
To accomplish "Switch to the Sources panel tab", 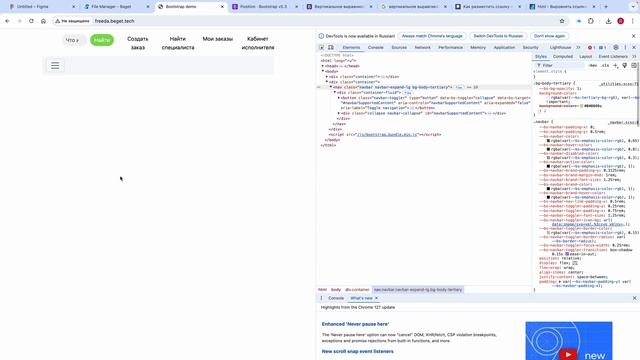I will tap(399, 48).
